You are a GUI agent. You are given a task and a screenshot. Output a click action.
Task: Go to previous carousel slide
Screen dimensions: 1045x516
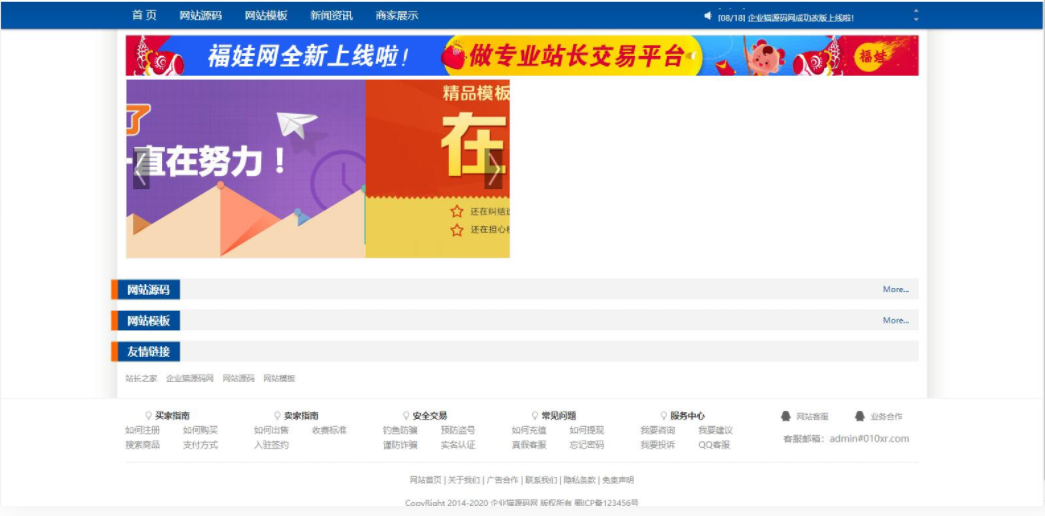point(141,170)
